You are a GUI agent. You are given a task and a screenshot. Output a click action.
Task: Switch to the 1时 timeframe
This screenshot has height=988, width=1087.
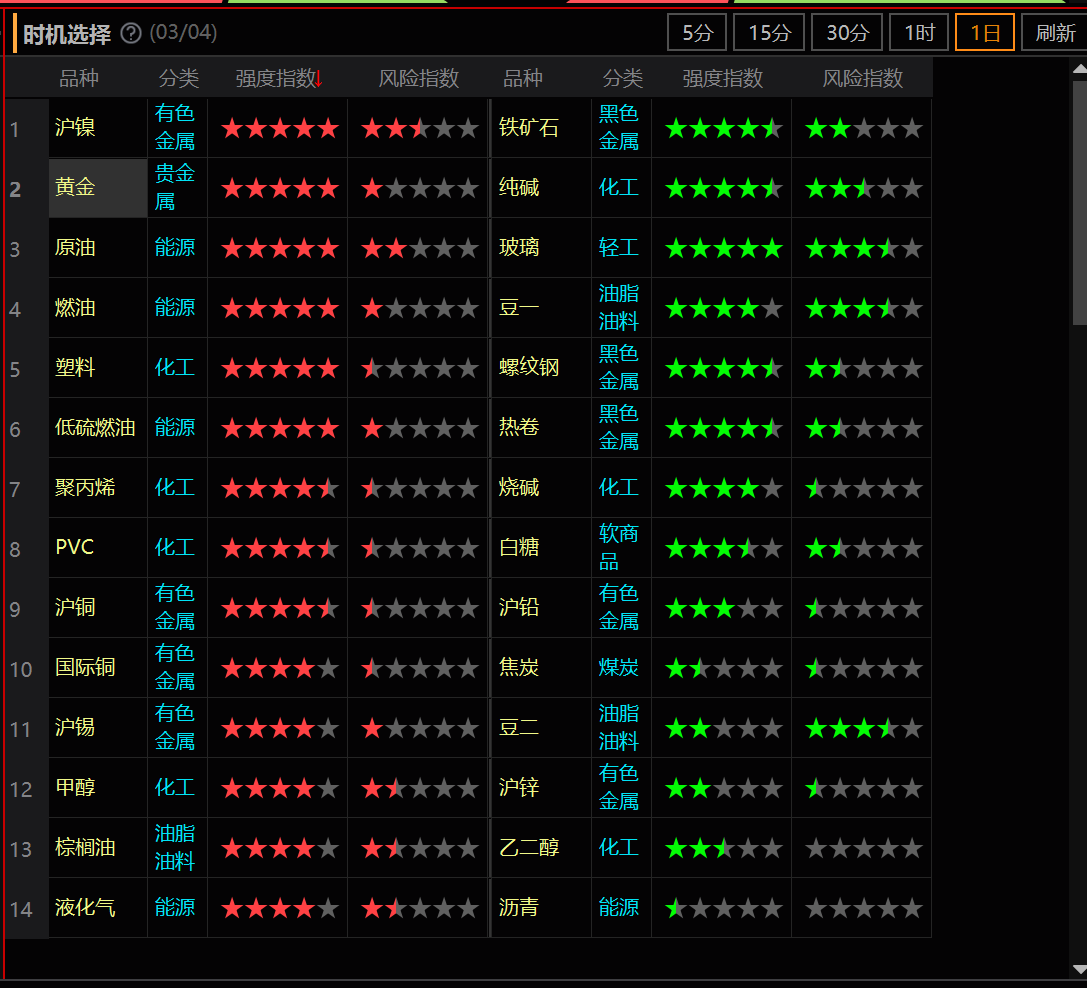click(919, 33)
